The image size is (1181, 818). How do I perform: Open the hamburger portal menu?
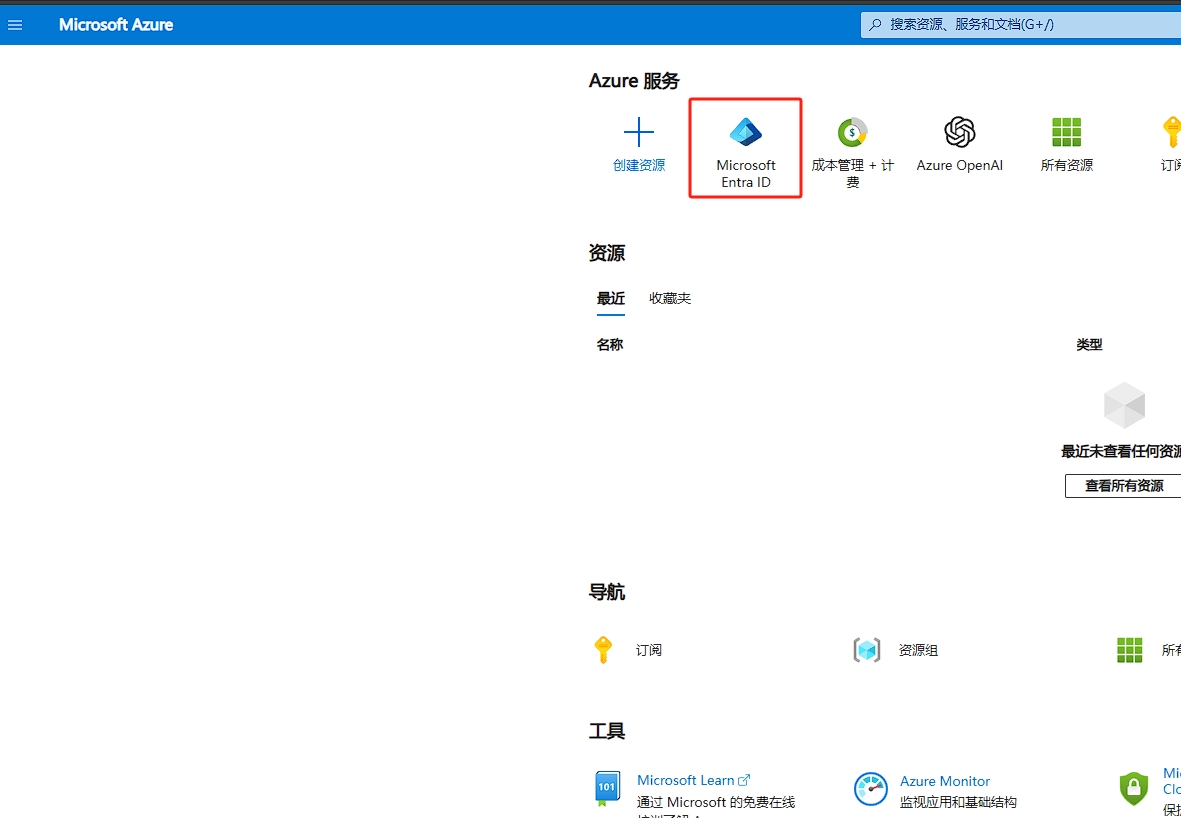coord(14,25)
